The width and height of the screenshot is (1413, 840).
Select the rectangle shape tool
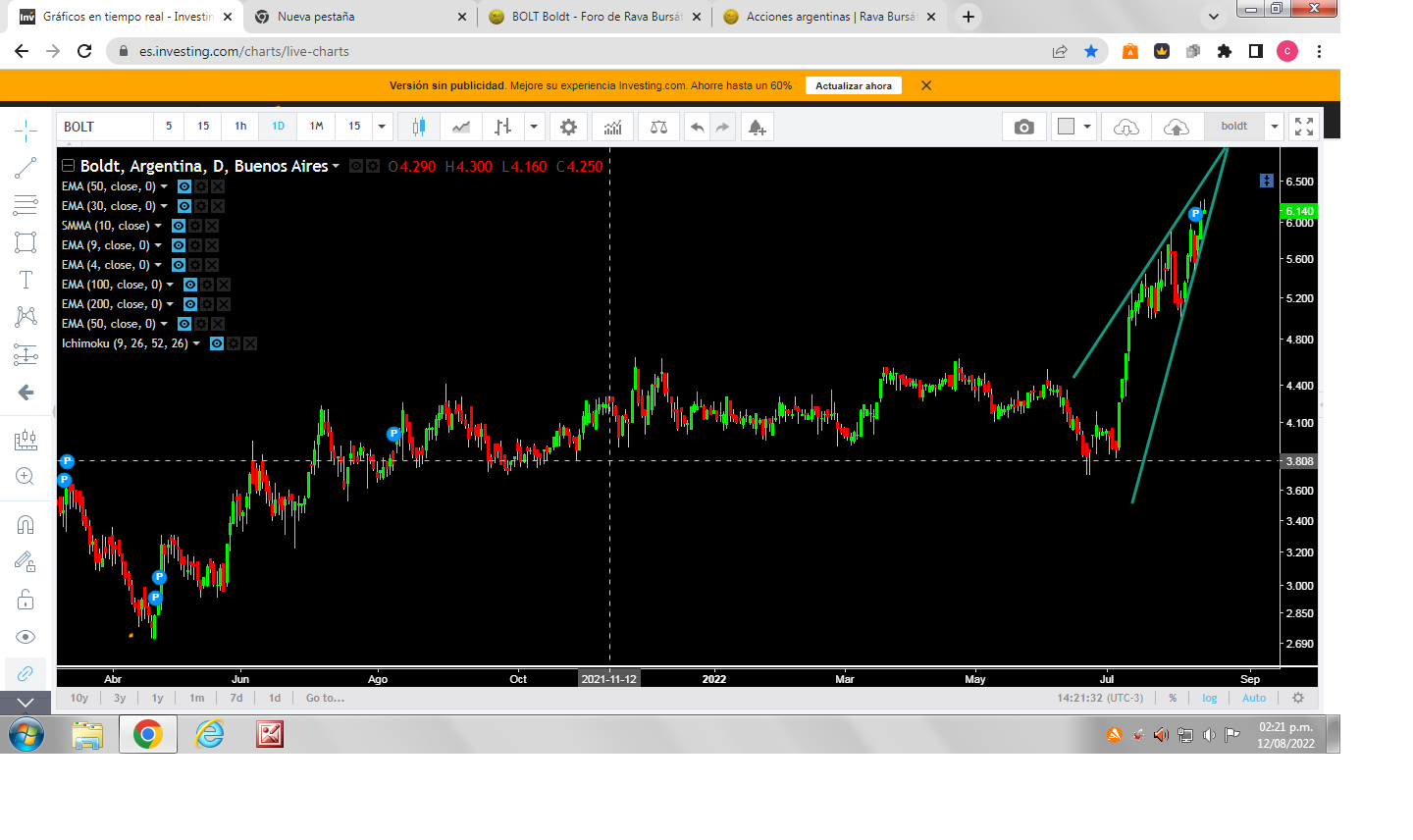coord(26,242)
